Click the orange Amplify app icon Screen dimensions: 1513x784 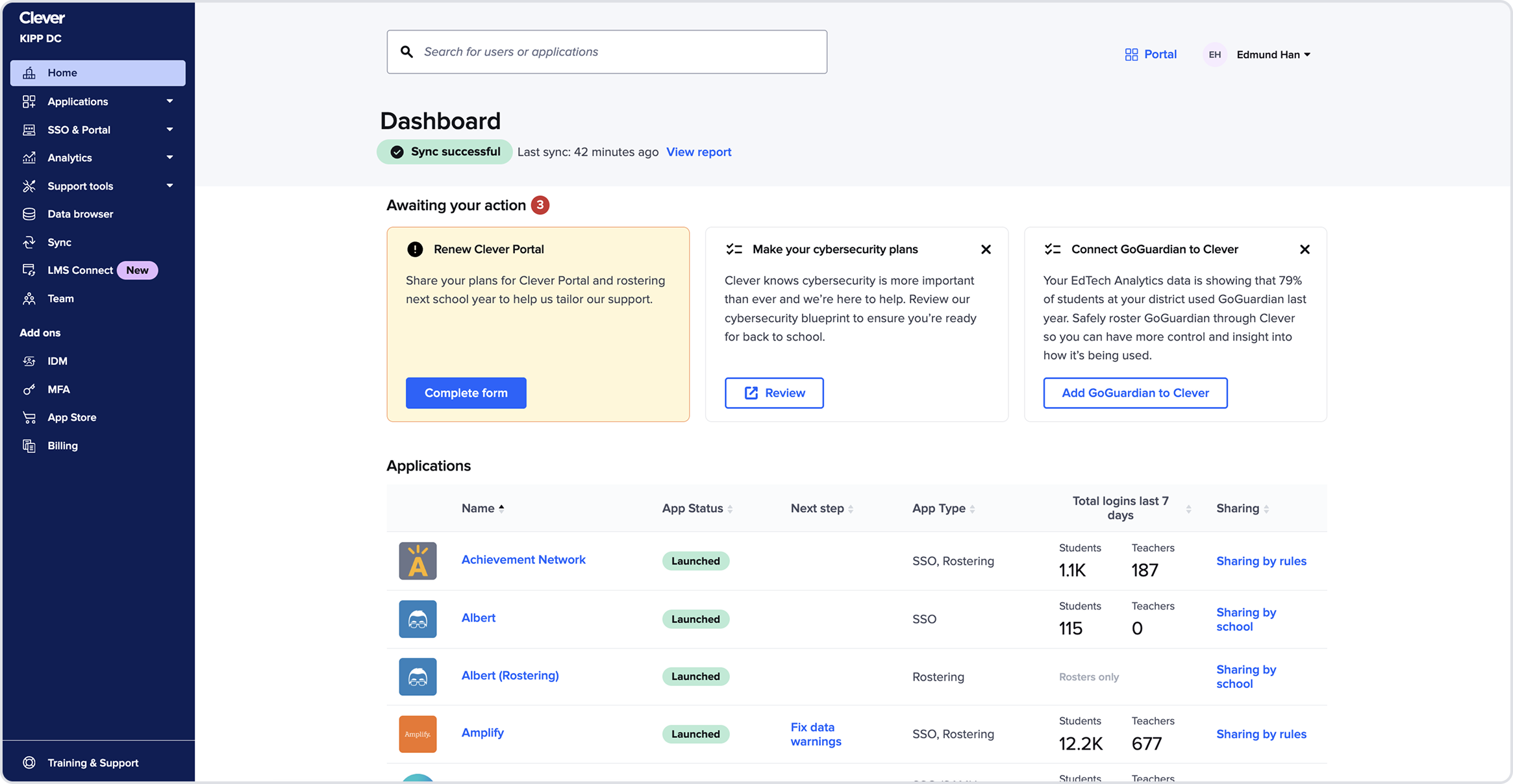(x=418, y=734)
